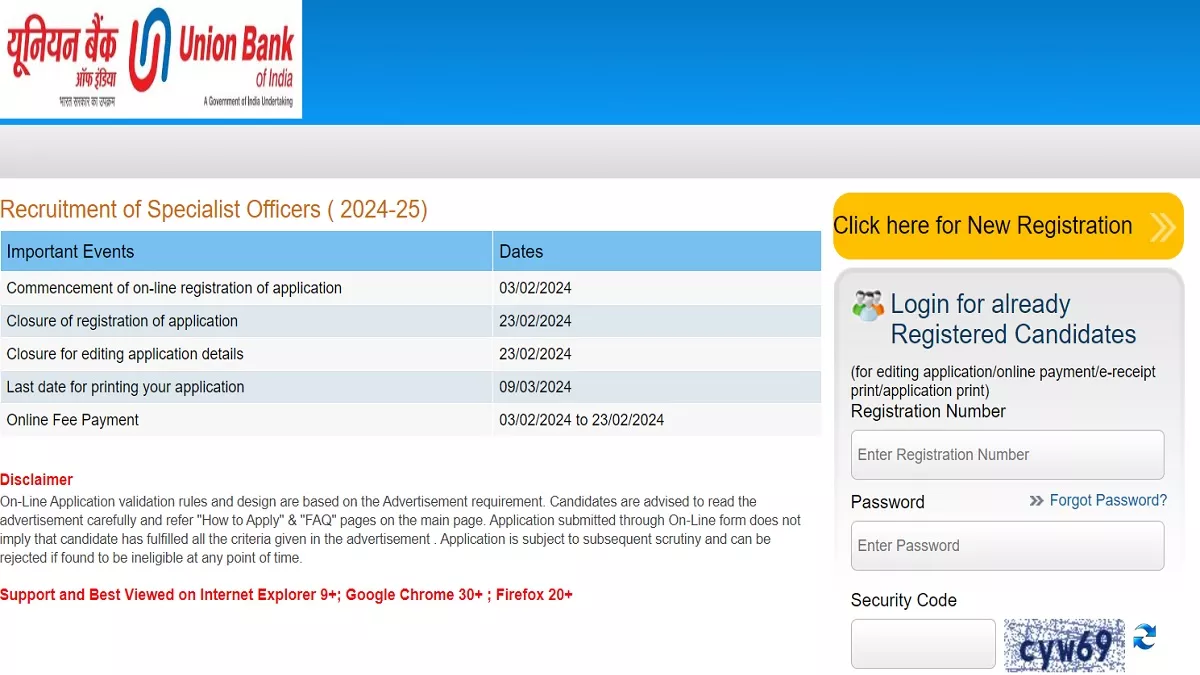
Task: Click the double chevron on New Registration
Action: coord(1162,227)
